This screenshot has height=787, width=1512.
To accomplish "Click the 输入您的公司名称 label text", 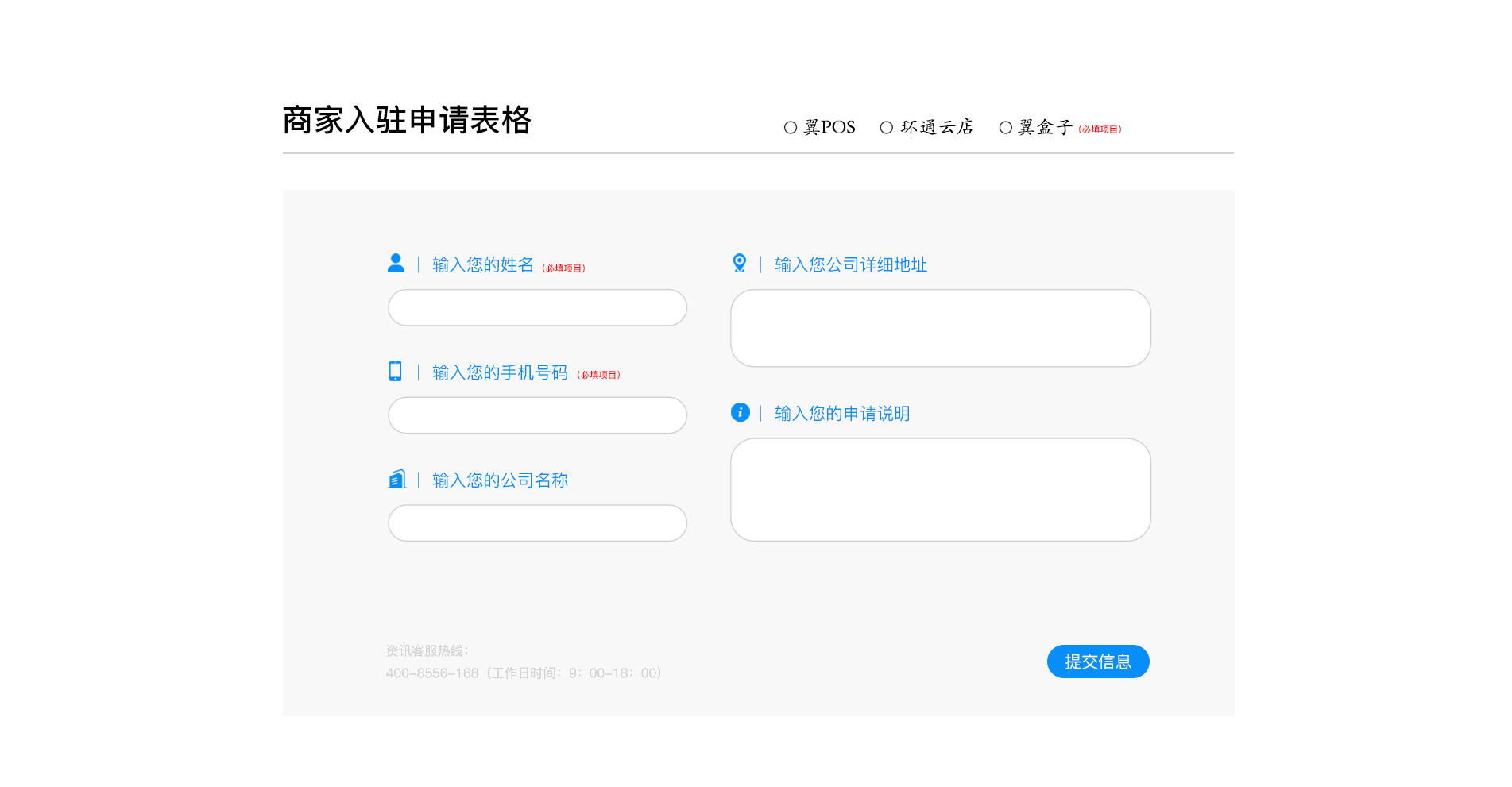I will tap(500, 480).
